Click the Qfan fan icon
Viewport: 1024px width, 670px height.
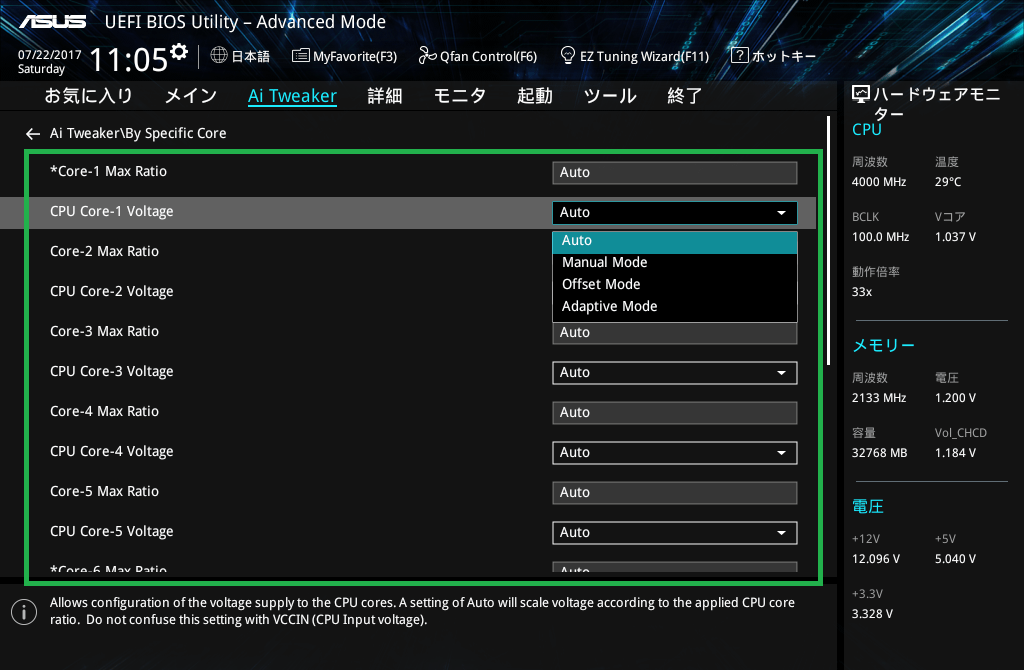tap(427, 56)
